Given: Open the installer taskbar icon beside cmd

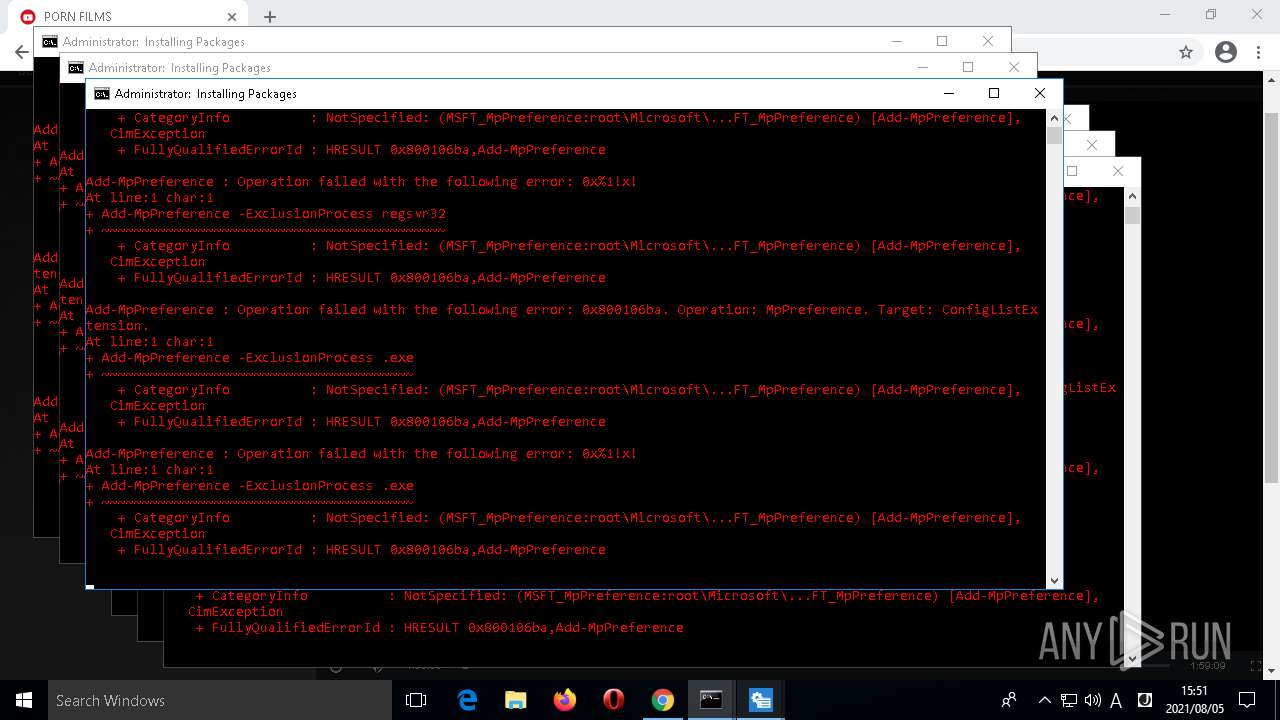Looking at the screenshot, I should point(760,700).
